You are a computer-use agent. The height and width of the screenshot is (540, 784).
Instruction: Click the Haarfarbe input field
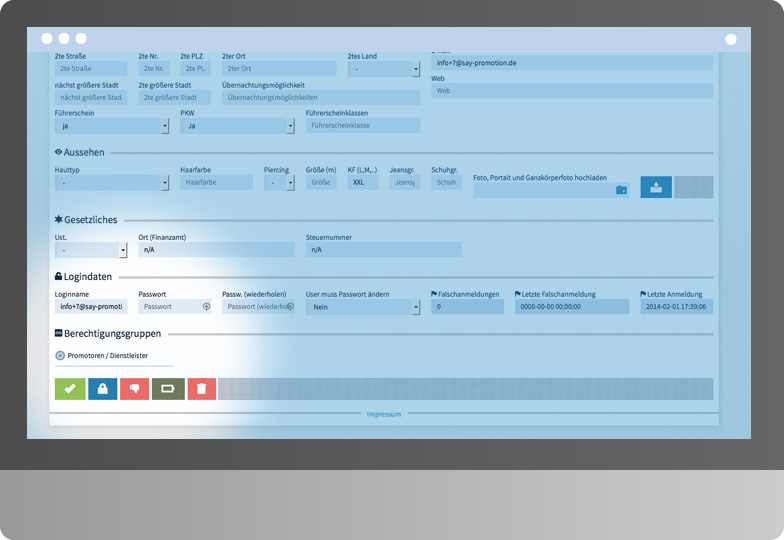point(216,183)
